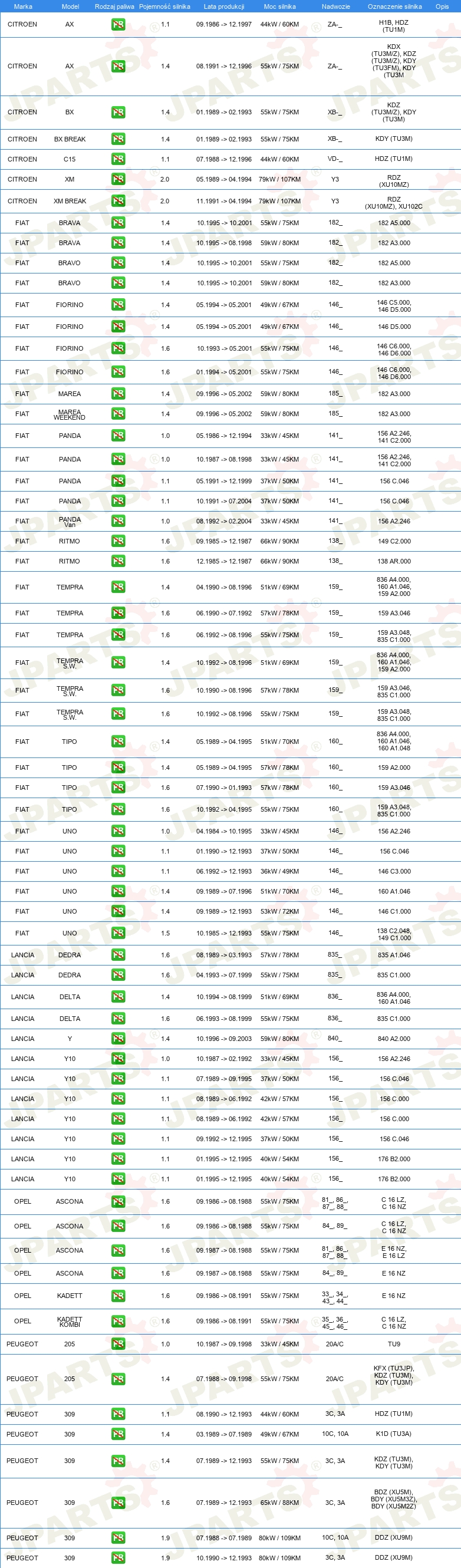This screenshot has width=461, height=1568.
Task: Click the Model column header
Action: [70, 6]
